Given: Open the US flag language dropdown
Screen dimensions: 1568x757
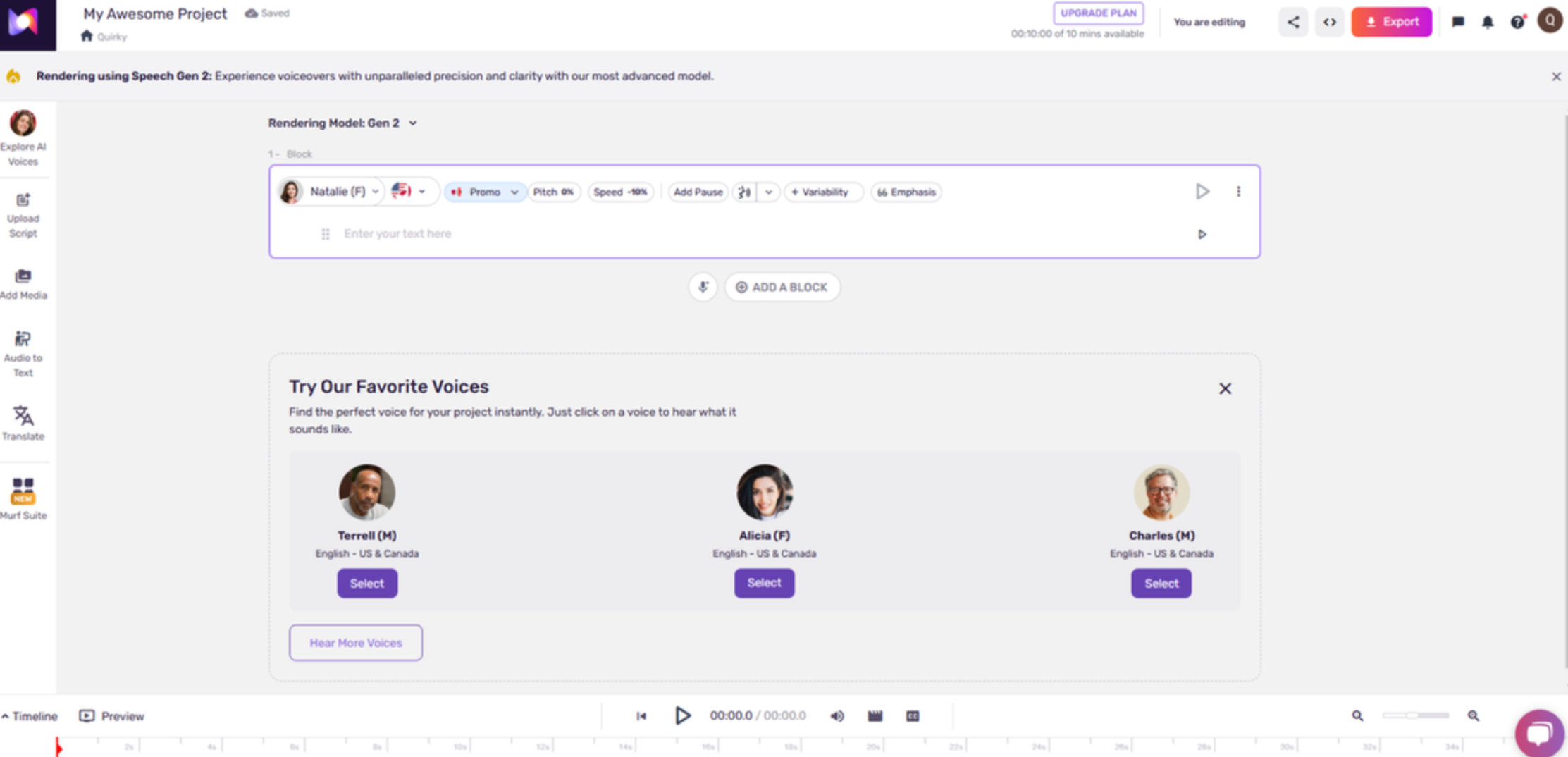Looking at the screenshot, I should pos(409,192).
